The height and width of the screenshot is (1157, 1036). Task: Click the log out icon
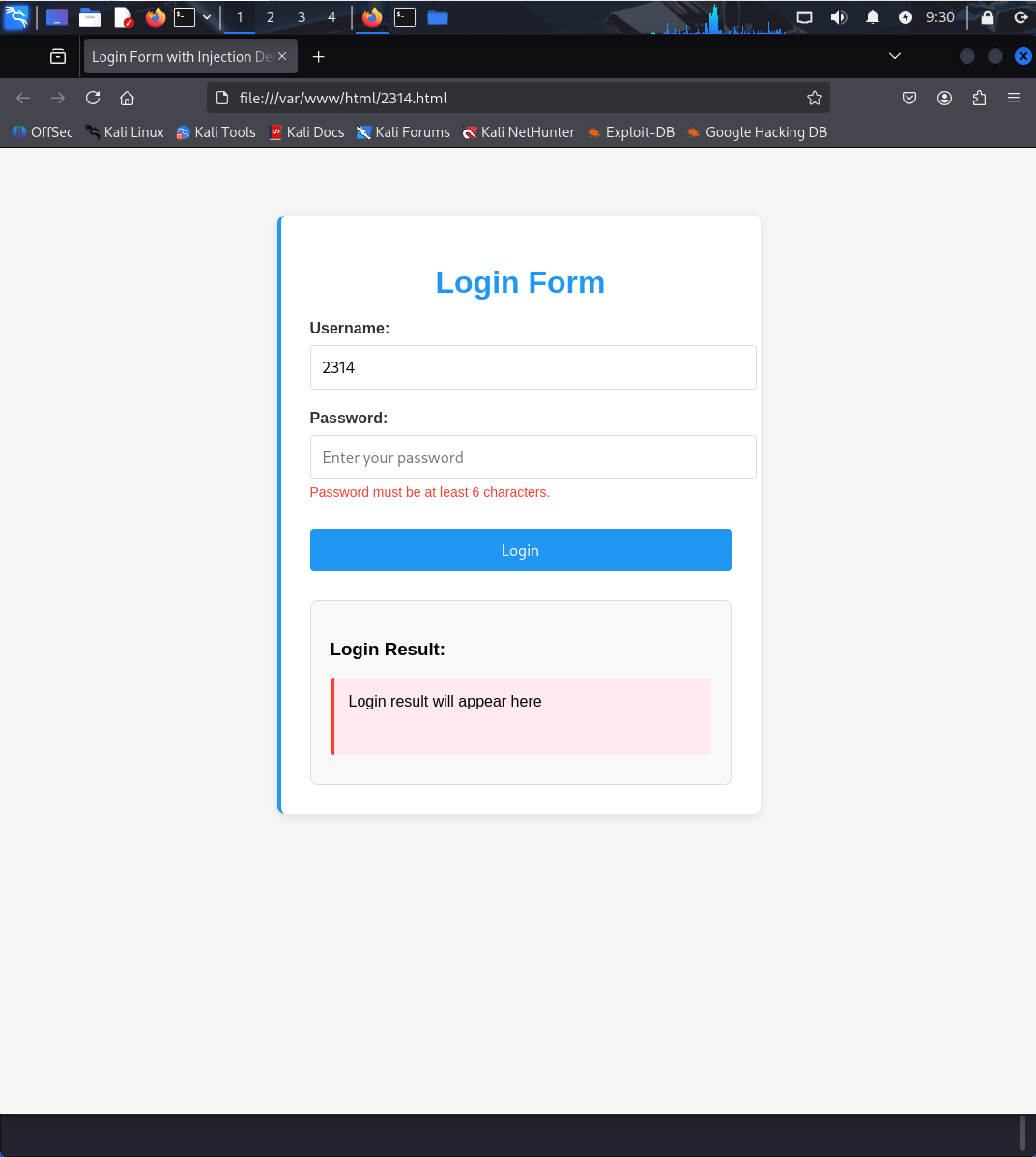(x=1022, y=17)
